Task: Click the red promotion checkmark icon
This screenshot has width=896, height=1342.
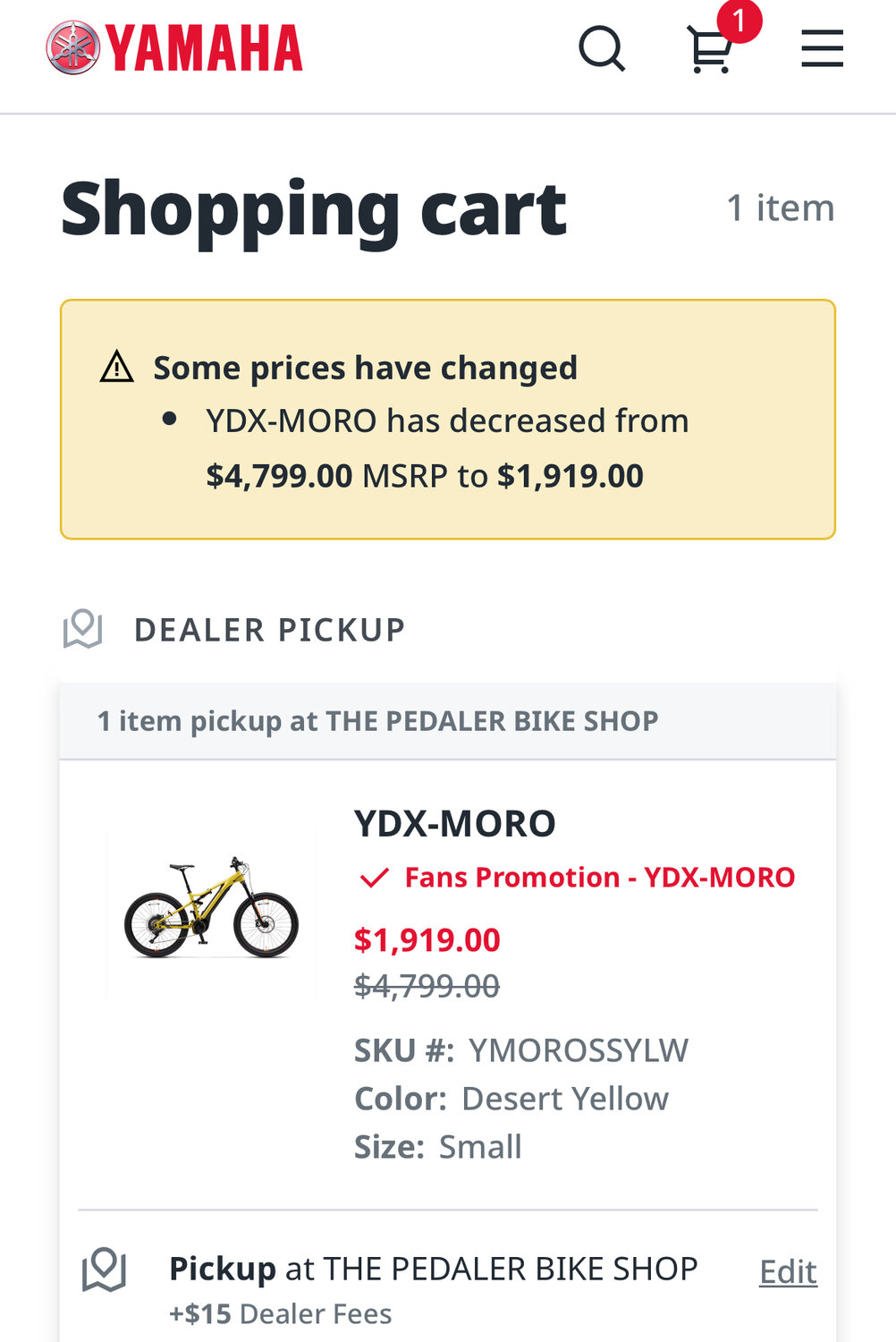Action: (x=374, y=878)
